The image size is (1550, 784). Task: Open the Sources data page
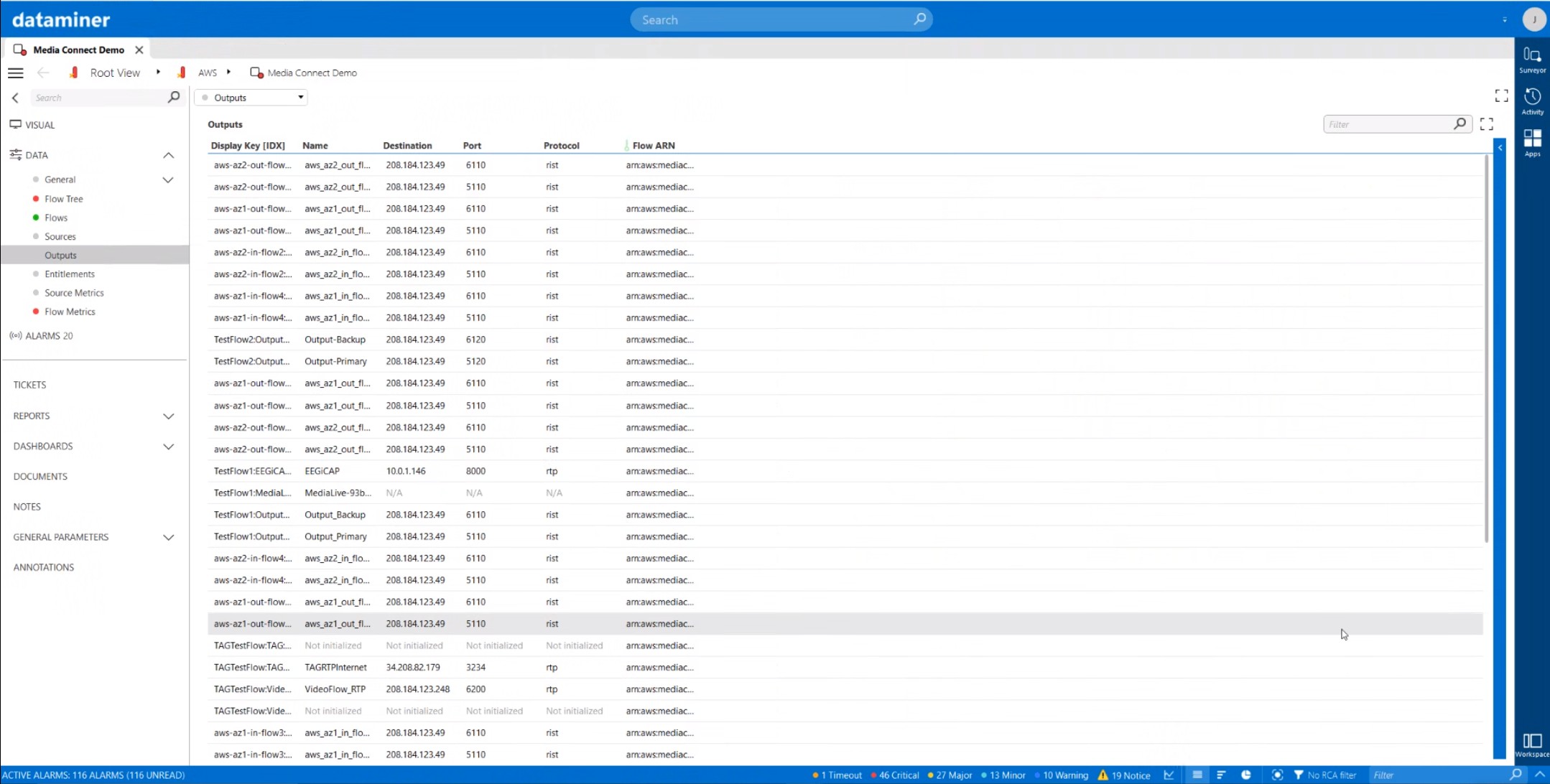(60, 236)
